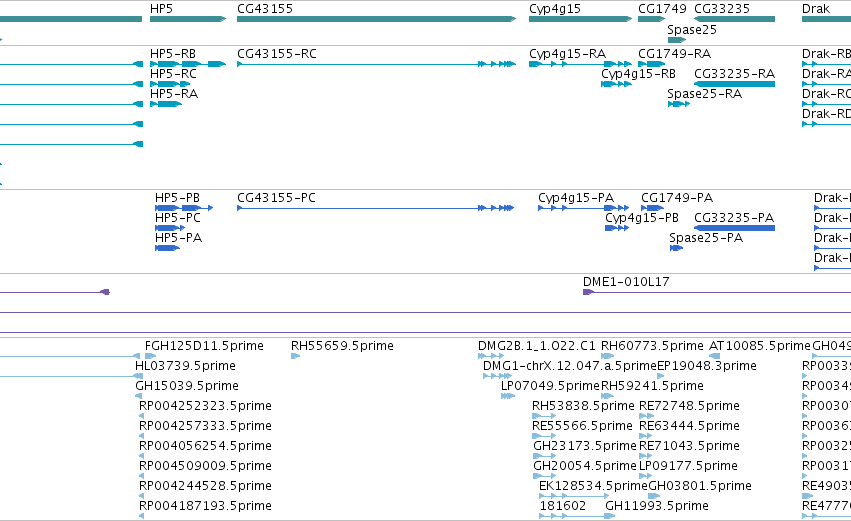Click the Spase25-RA transcript label
The width and height of the screenshot is (851, 521).
pyautogui.click(x=704, y=94)
